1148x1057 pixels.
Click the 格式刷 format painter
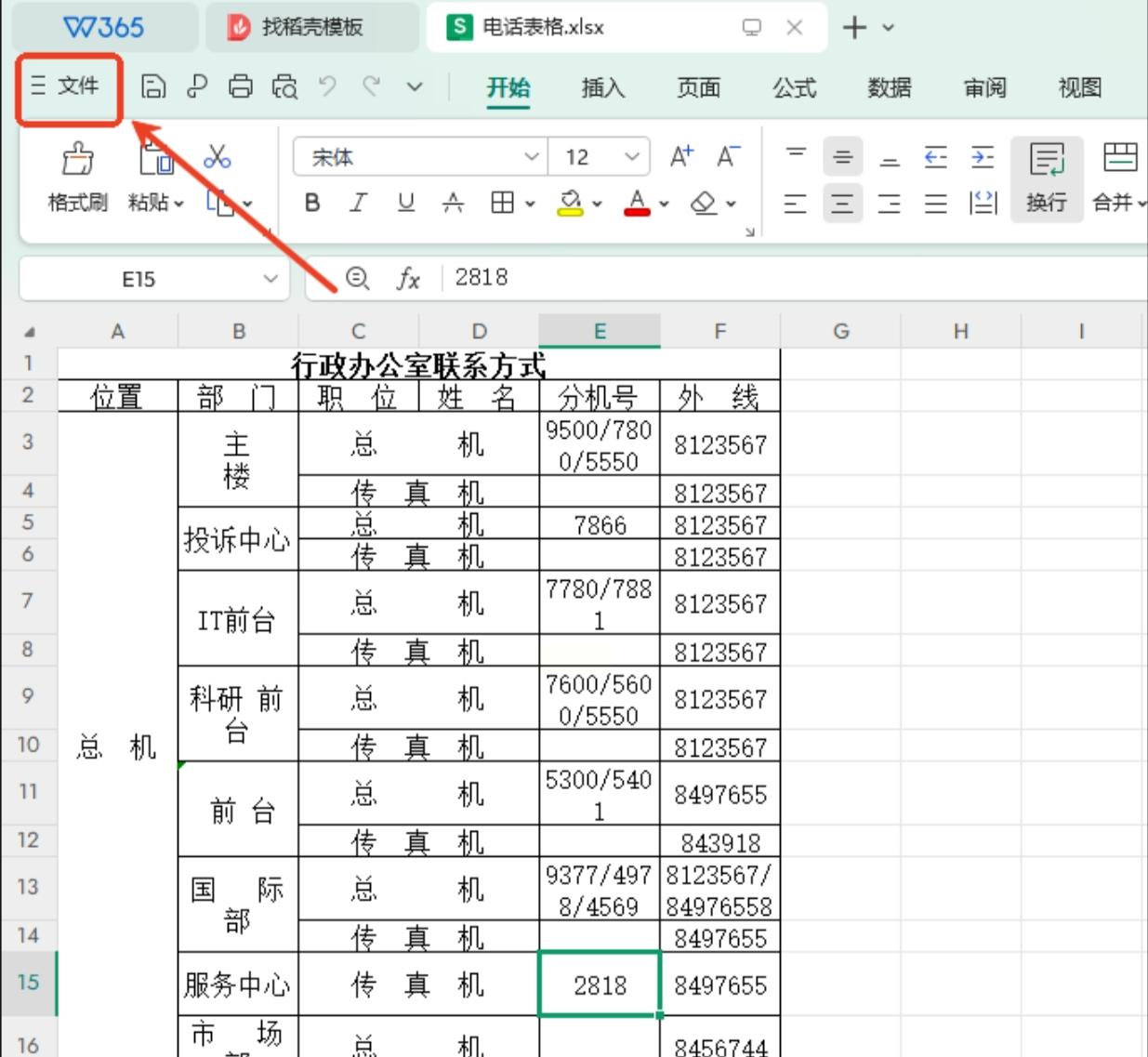78,178
